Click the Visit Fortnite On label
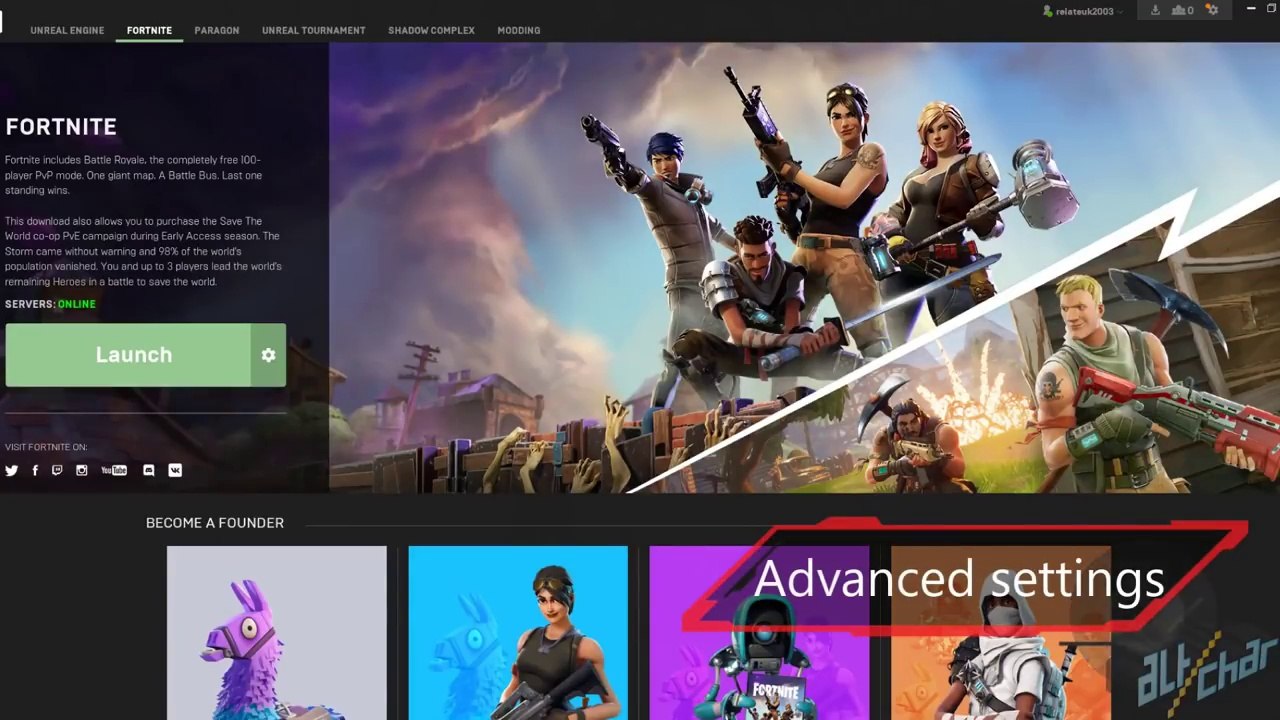The height and width of the screenshot is (720, 1280). tap(46, 447)
